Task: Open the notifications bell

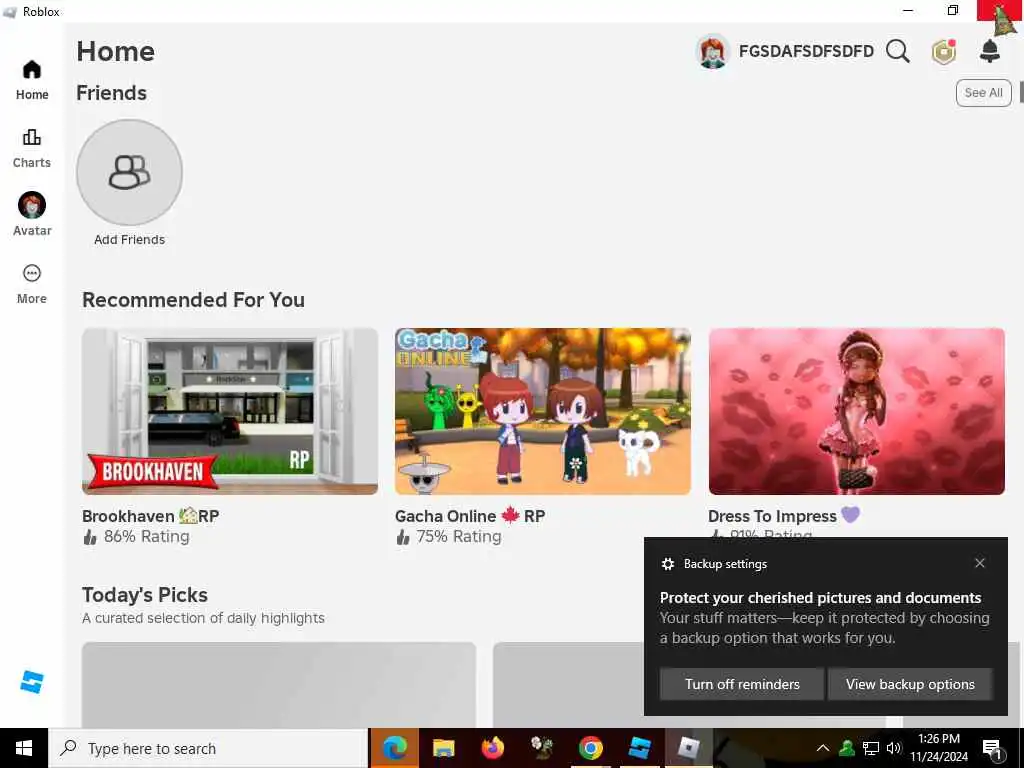Action: [x=990, y=51]
